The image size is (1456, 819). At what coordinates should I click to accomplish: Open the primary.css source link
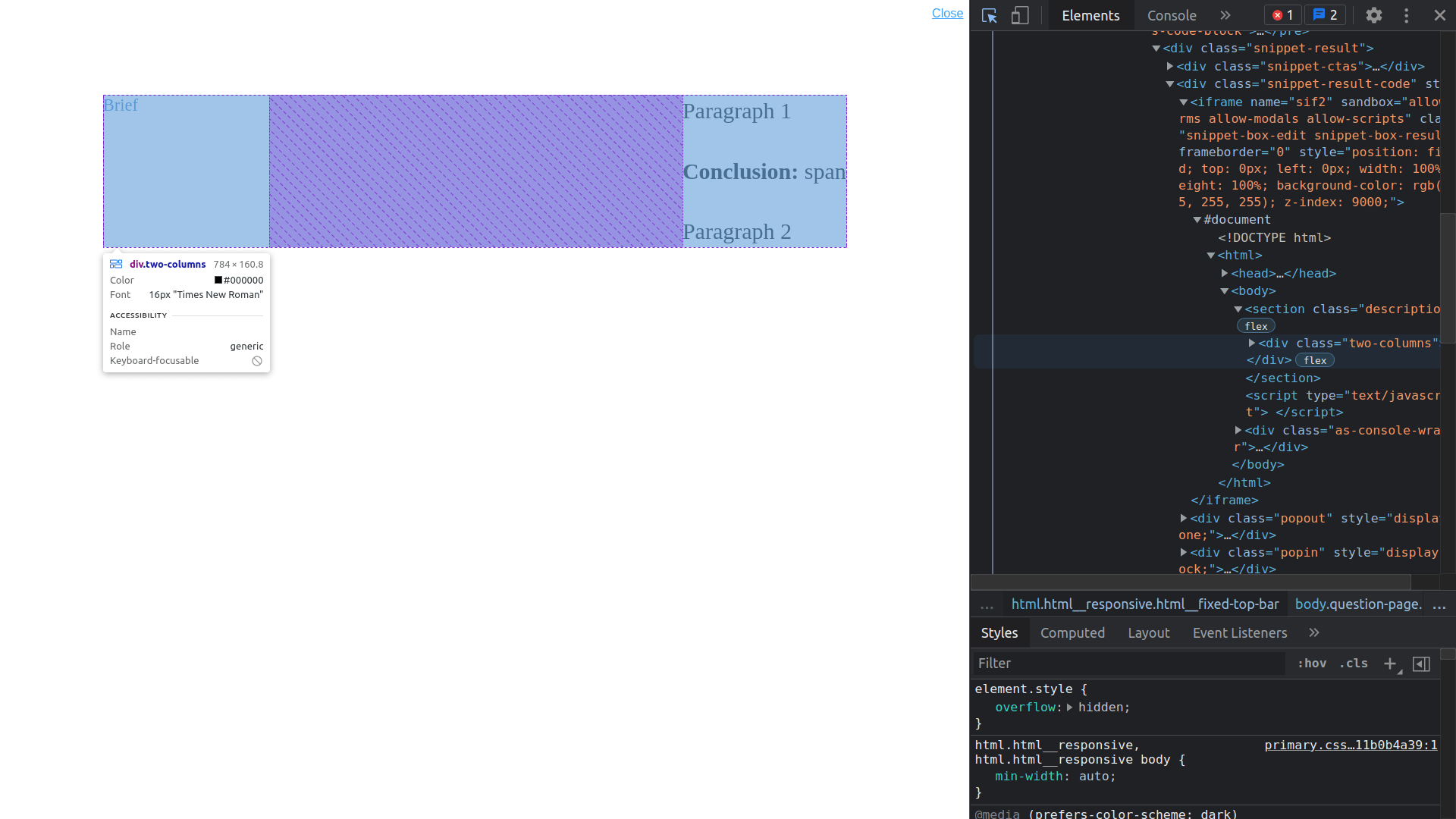point(1351,745)
